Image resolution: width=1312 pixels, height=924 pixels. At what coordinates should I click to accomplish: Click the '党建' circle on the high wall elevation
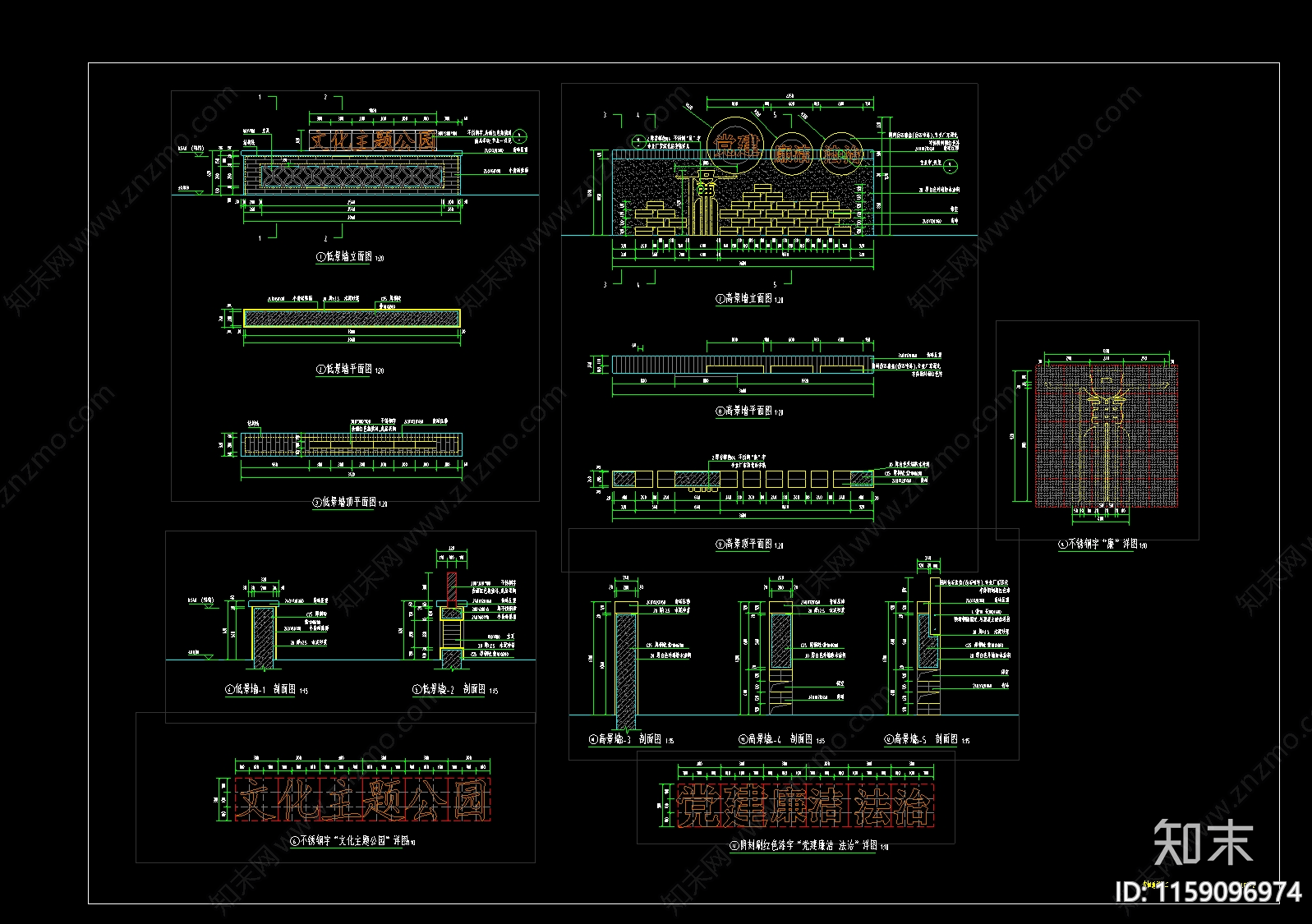(736, 146)
